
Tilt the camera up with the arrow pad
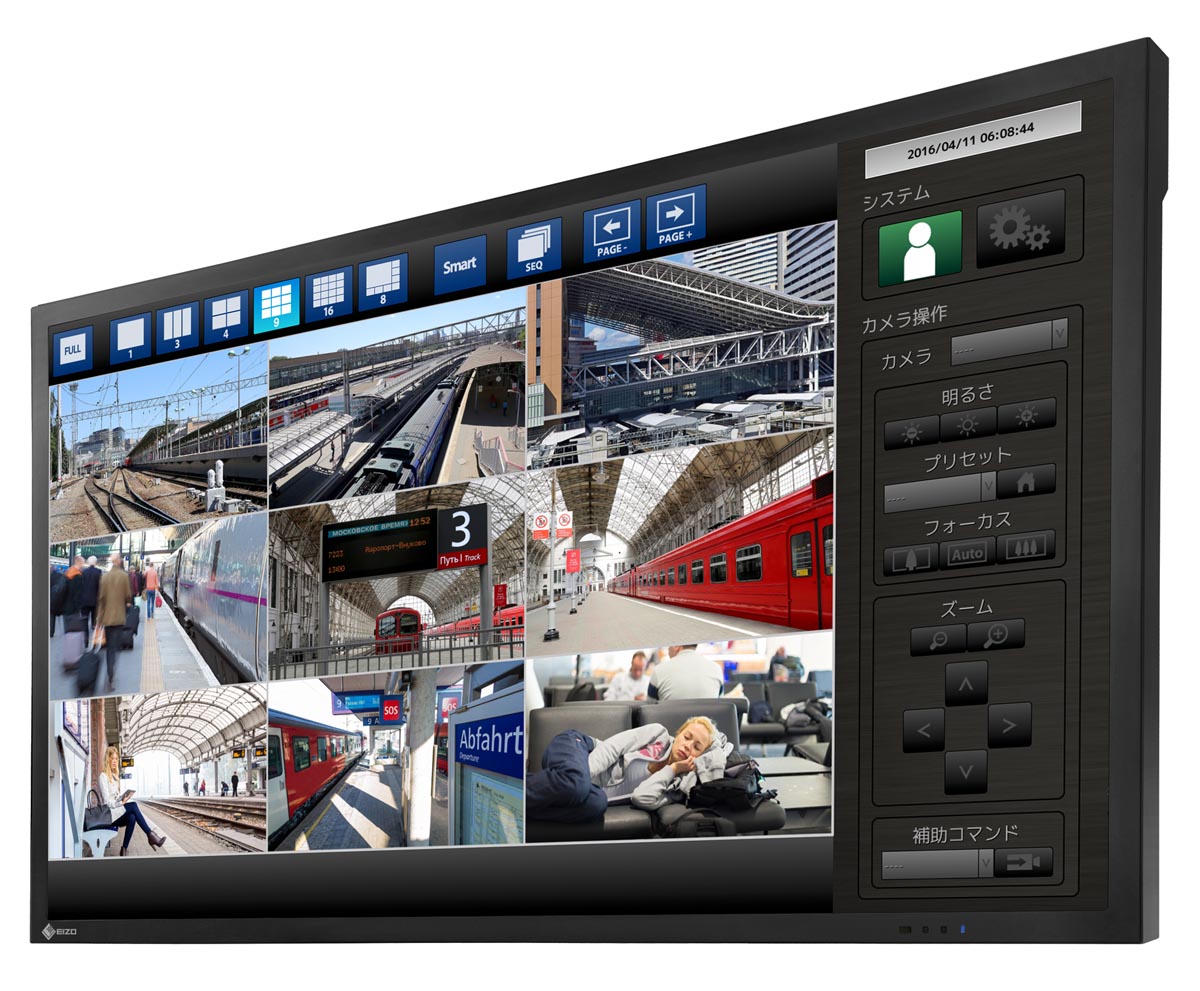(x=964, y=683)
